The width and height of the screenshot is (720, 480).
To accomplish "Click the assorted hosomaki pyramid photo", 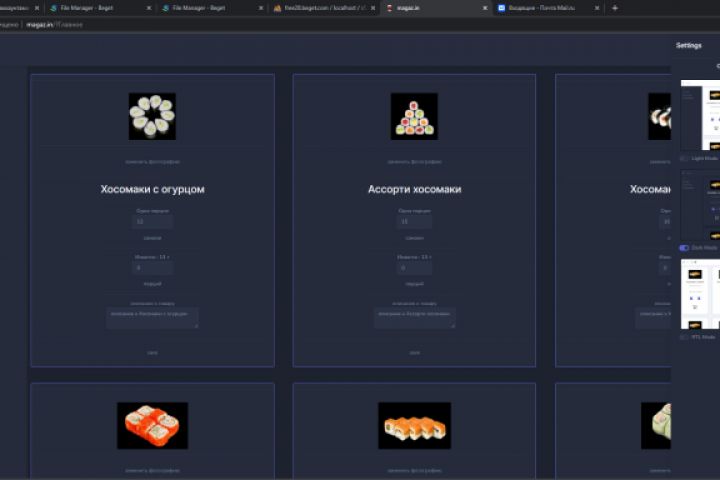I will (414, 116).
